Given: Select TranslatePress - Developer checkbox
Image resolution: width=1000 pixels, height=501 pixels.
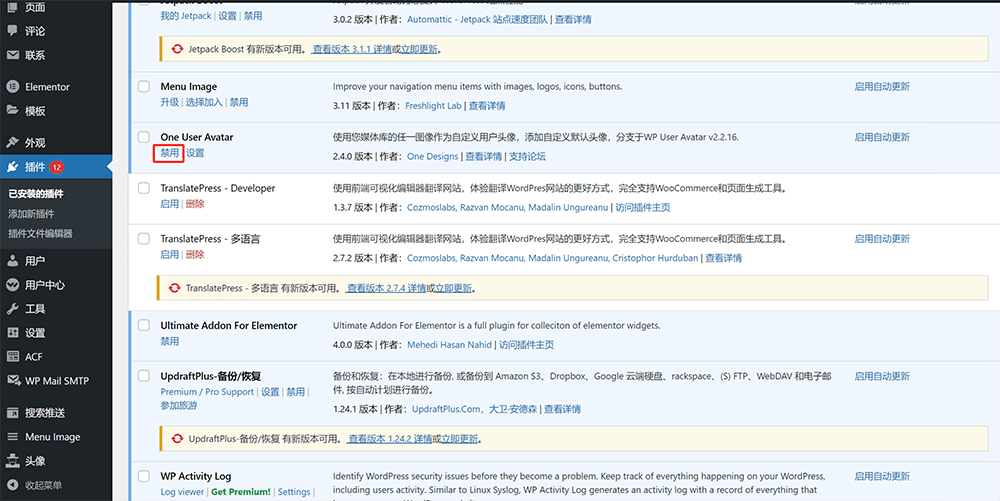Looking at the screenshot, I should tap(144, 188).
